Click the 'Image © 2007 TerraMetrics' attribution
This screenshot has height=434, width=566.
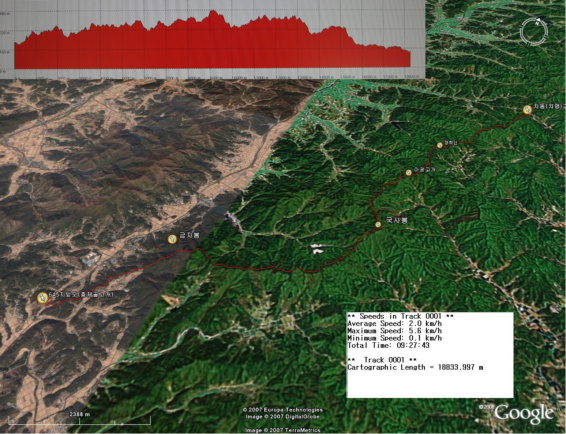click(283, 430)
